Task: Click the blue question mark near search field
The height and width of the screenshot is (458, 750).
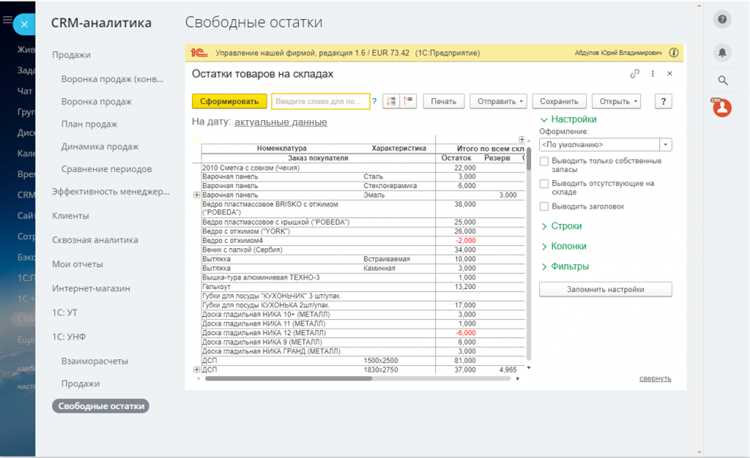Action: [x=374, y=101]
